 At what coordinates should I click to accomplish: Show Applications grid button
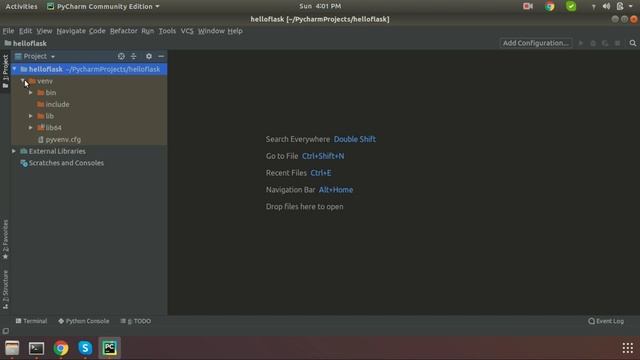coord(628,348)
